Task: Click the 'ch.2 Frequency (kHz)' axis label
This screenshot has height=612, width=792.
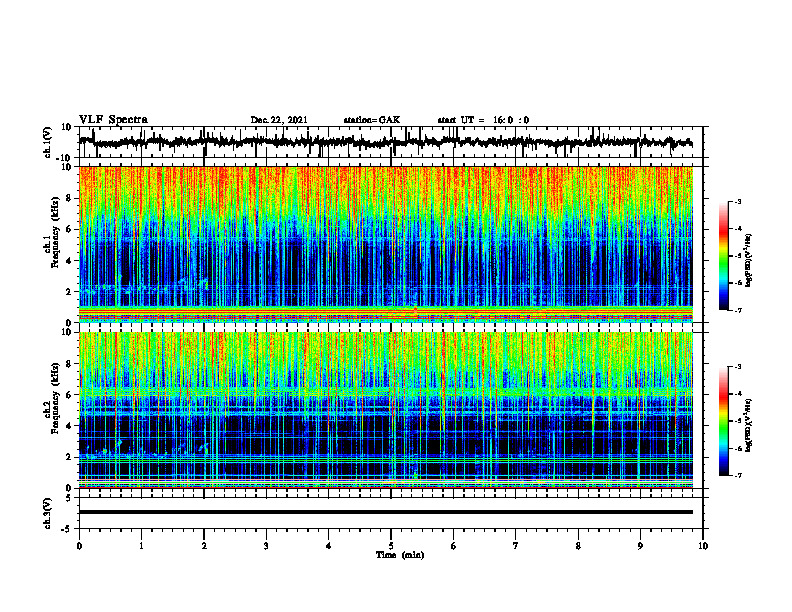Action: [x=52, y=398]
